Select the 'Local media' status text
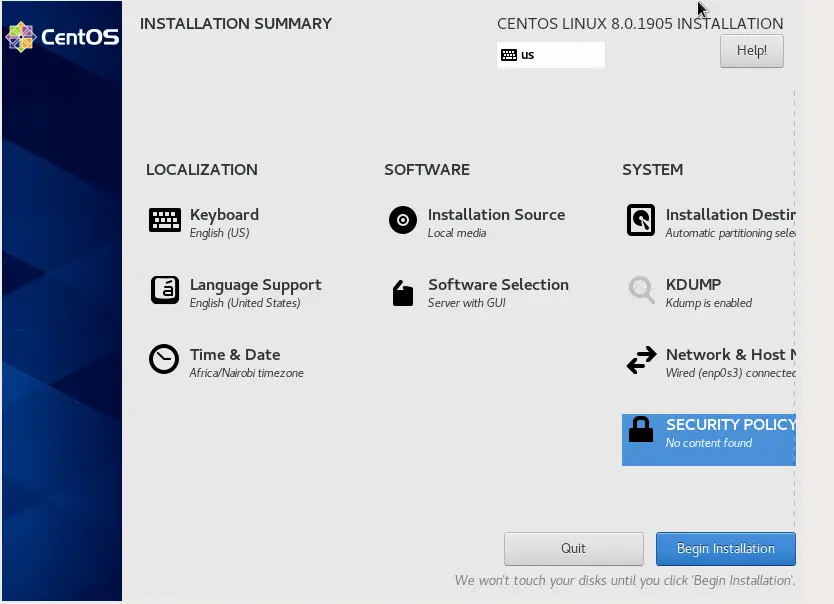Screen dimensions: 834x604 457,233
